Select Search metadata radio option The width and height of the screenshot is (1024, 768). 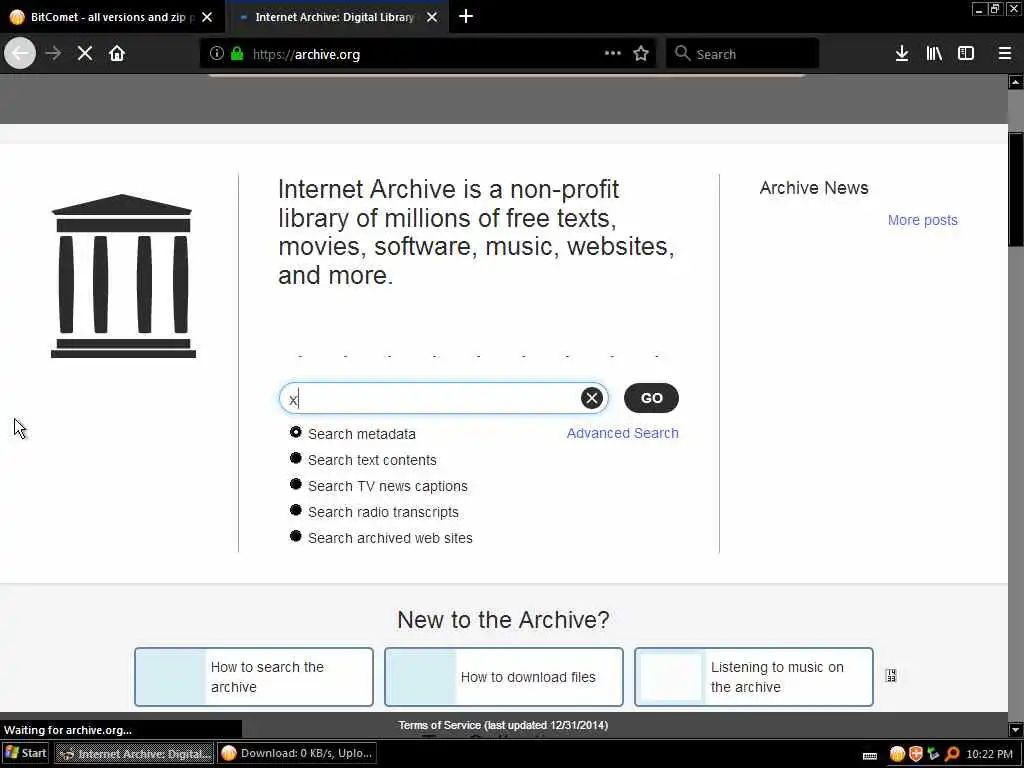[x=295, y=432]
